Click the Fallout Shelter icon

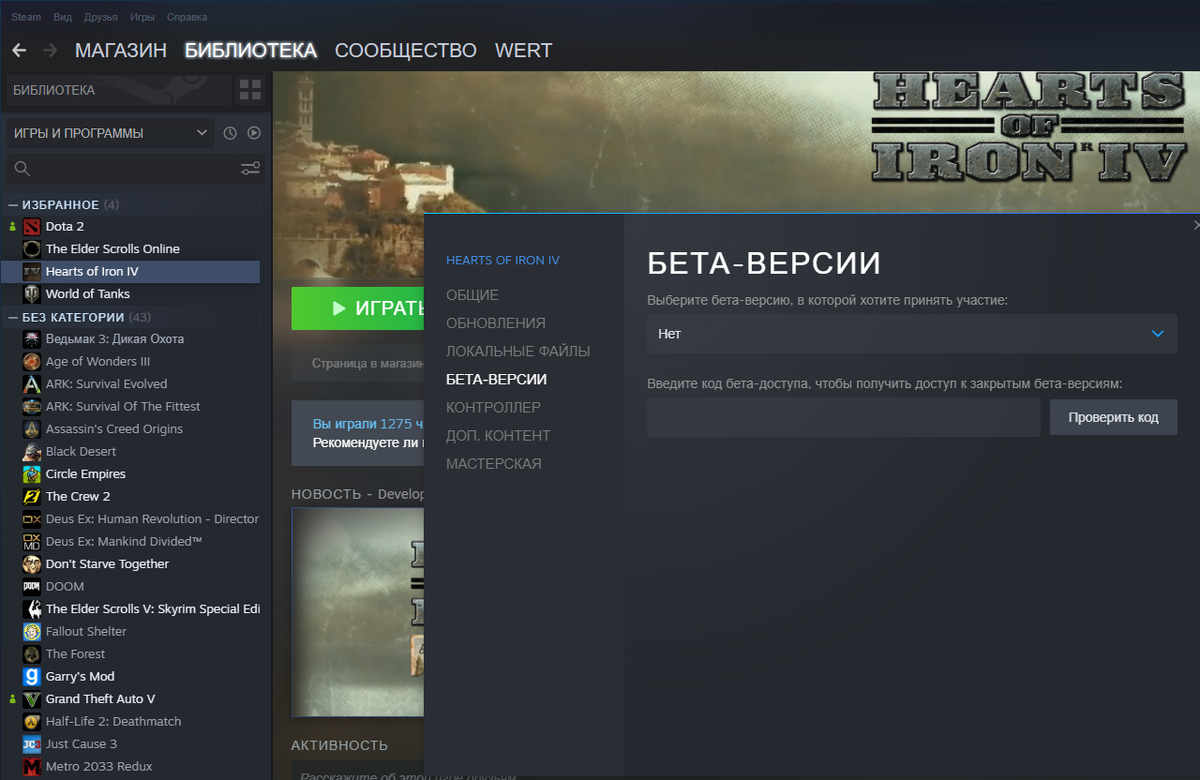(x=31, y=632)
